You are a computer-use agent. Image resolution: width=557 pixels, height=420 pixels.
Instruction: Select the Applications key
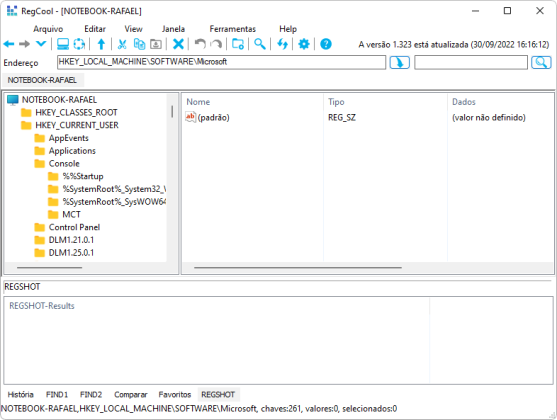pyautogui.click(x=72, y=151)
